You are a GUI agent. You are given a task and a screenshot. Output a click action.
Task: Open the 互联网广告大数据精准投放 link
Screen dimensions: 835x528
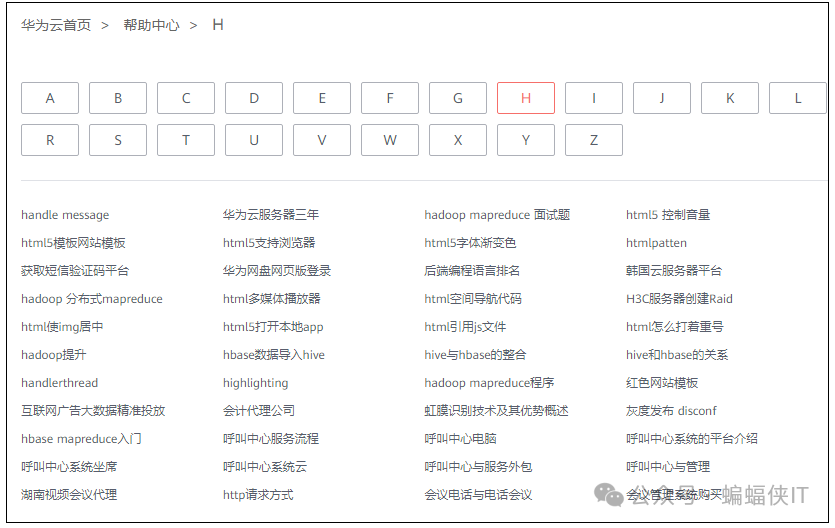[93, 411]
